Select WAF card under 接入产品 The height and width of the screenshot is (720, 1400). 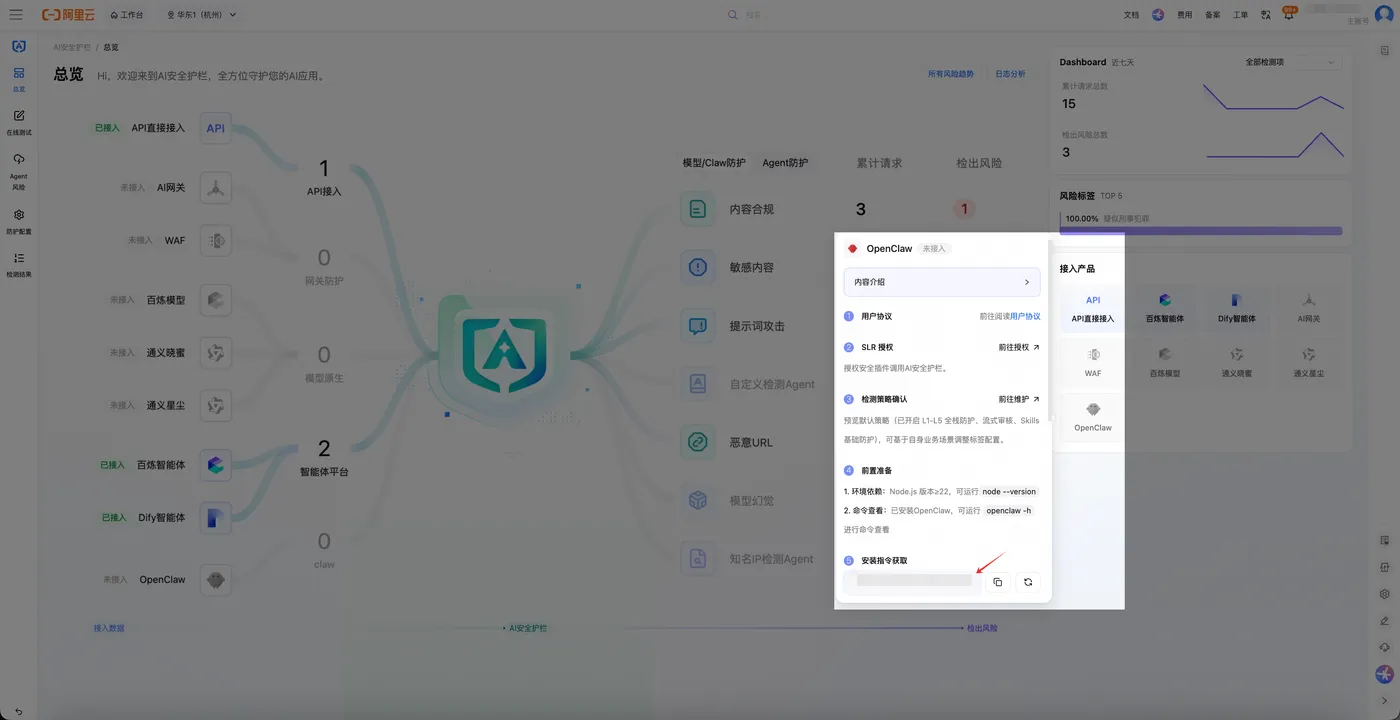tap(1093, 362)
